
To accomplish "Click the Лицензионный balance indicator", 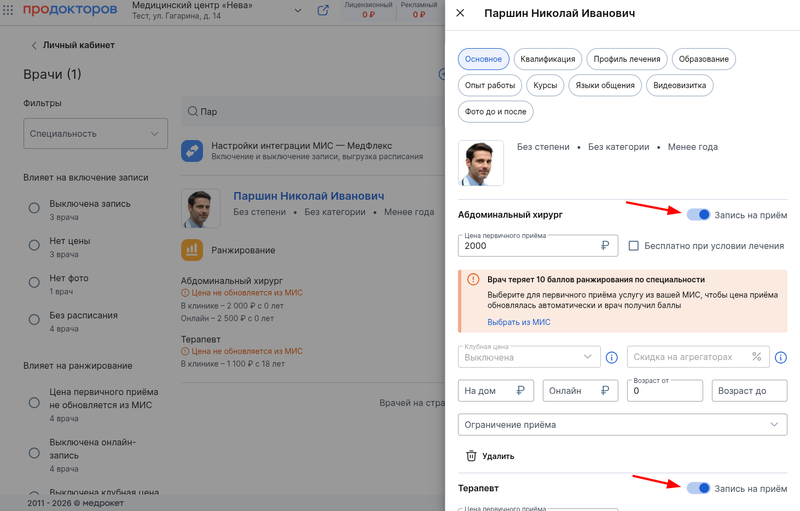I will [368, 10].
